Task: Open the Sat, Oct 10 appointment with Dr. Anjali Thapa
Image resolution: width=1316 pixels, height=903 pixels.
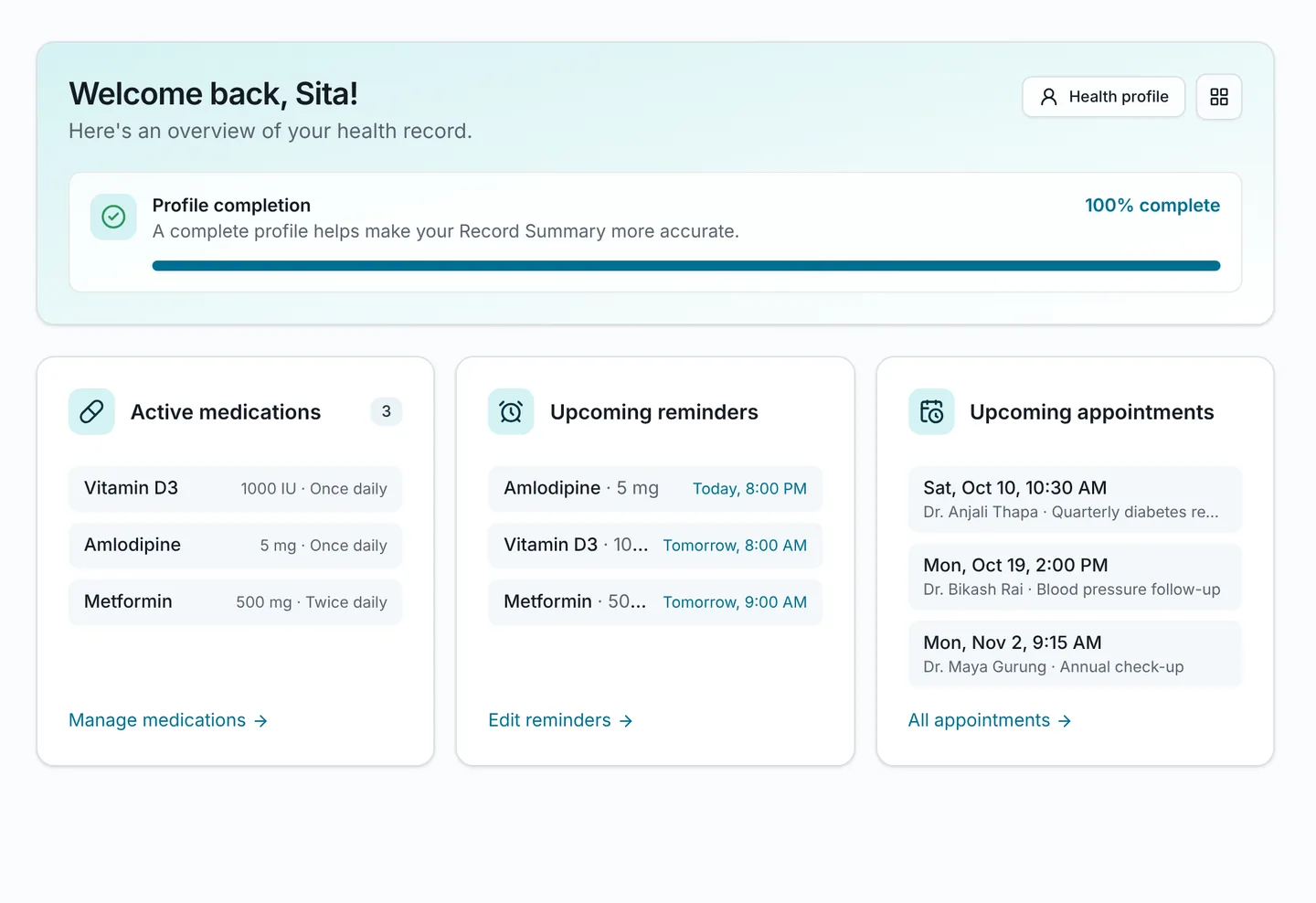Action: (1075, 499)
